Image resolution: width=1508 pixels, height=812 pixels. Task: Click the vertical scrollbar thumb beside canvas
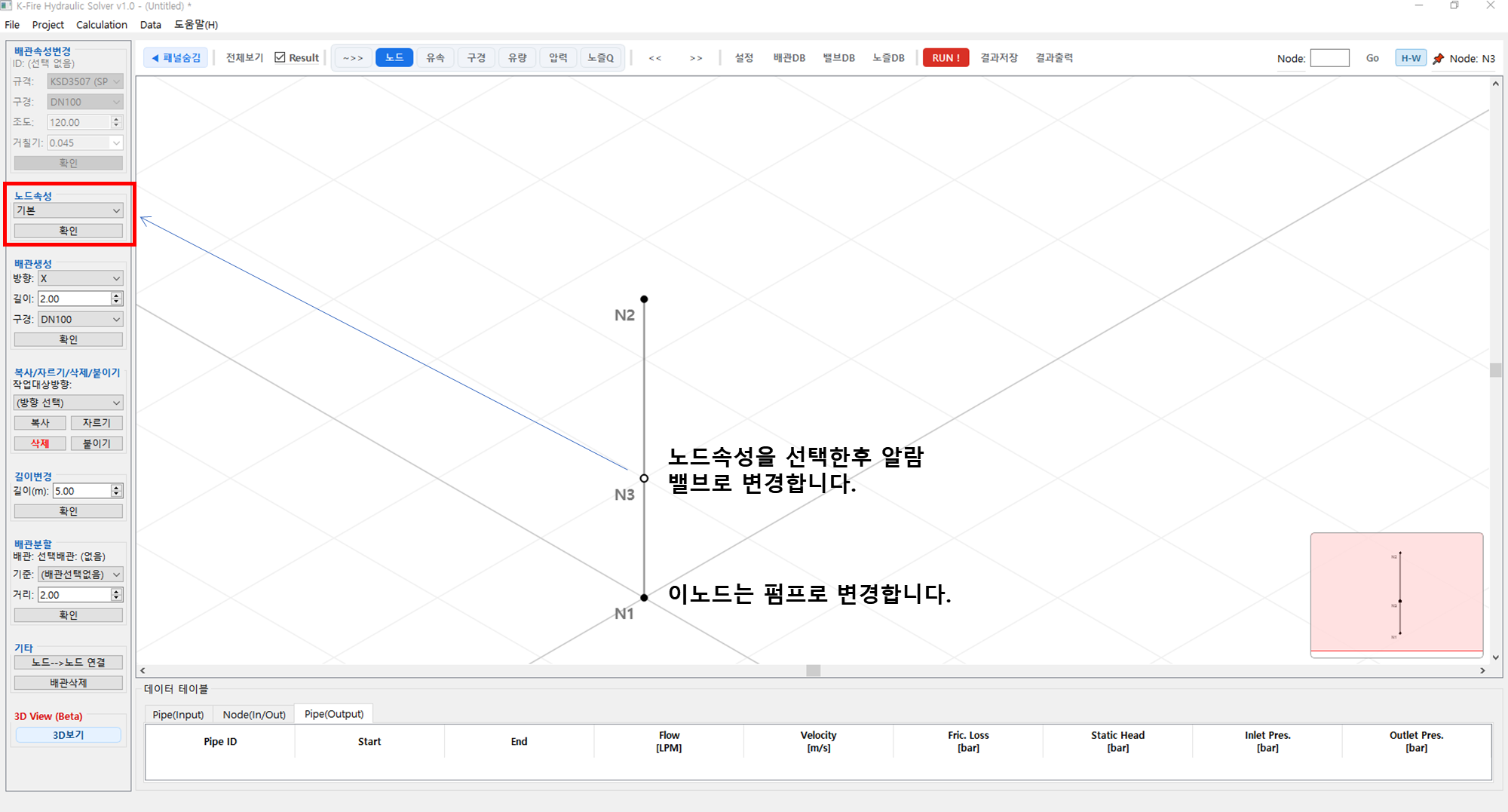pyautogui.click(x=1496, y=369)
